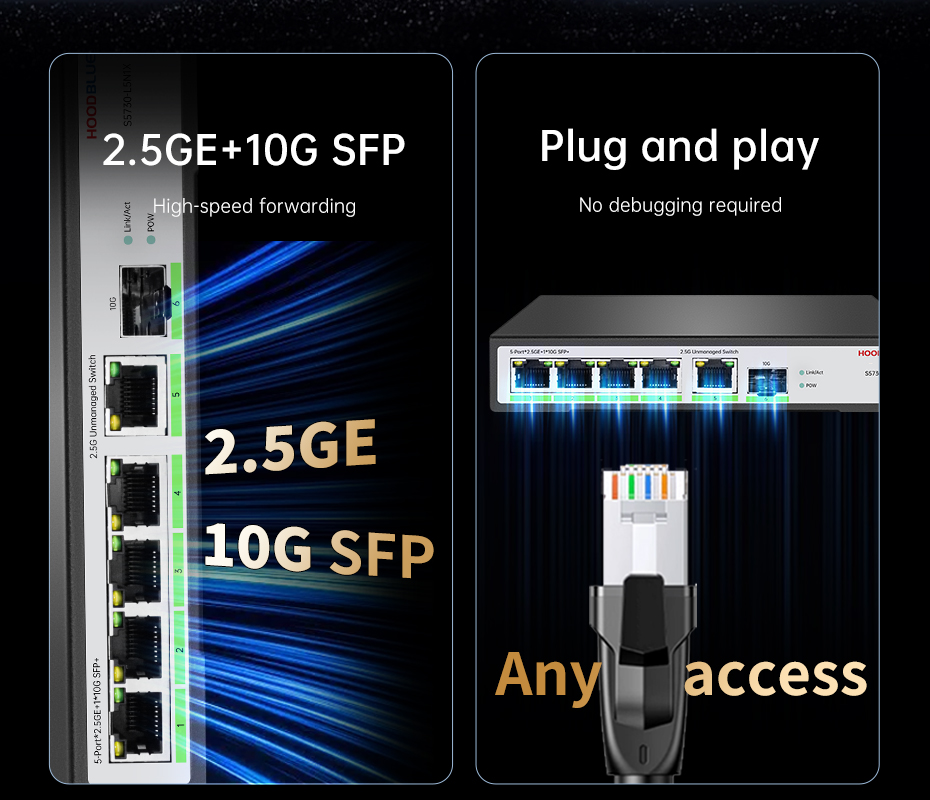This screenshot has height=800, width=930.
Task: Click "No debugging required" subtitle text
Action: click(x=680, y=205)
